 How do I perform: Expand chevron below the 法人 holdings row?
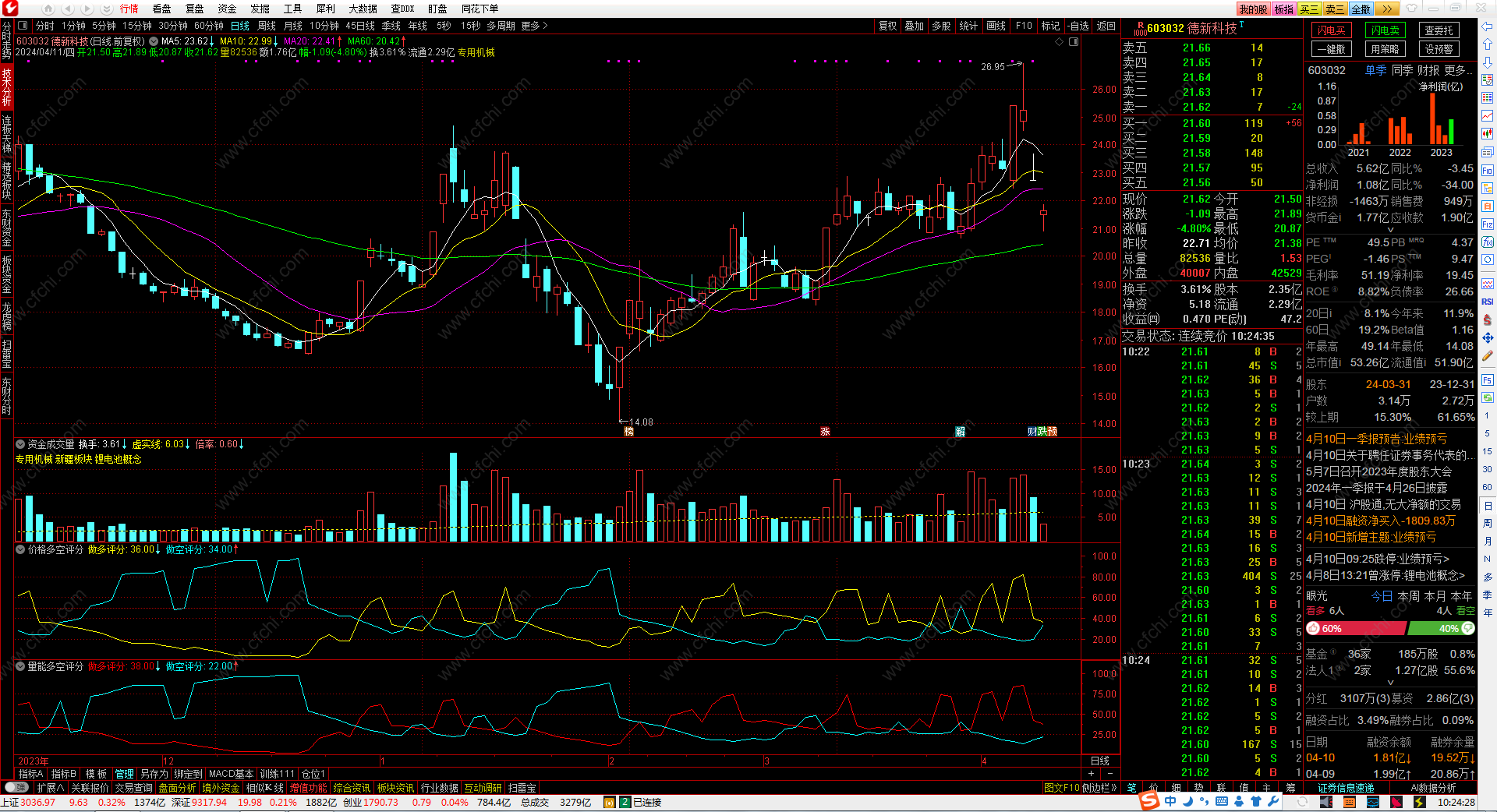(x=1390, y=683)
